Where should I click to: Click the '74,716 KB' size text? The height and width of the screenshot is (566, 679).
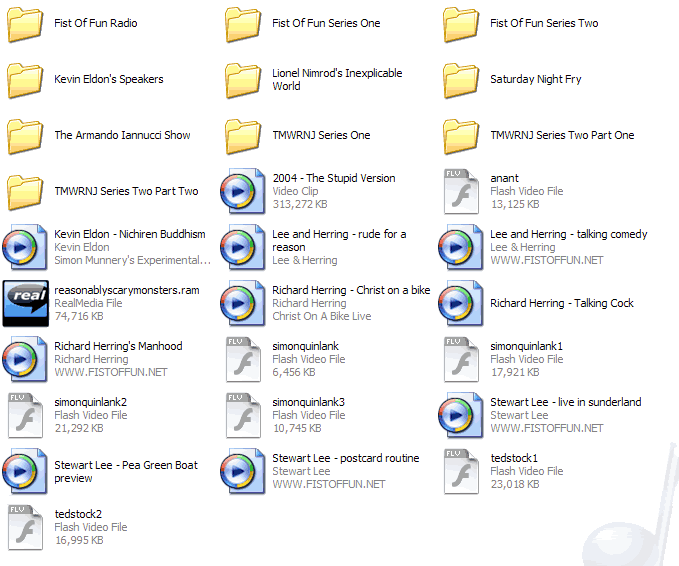(x=79, y=316)
